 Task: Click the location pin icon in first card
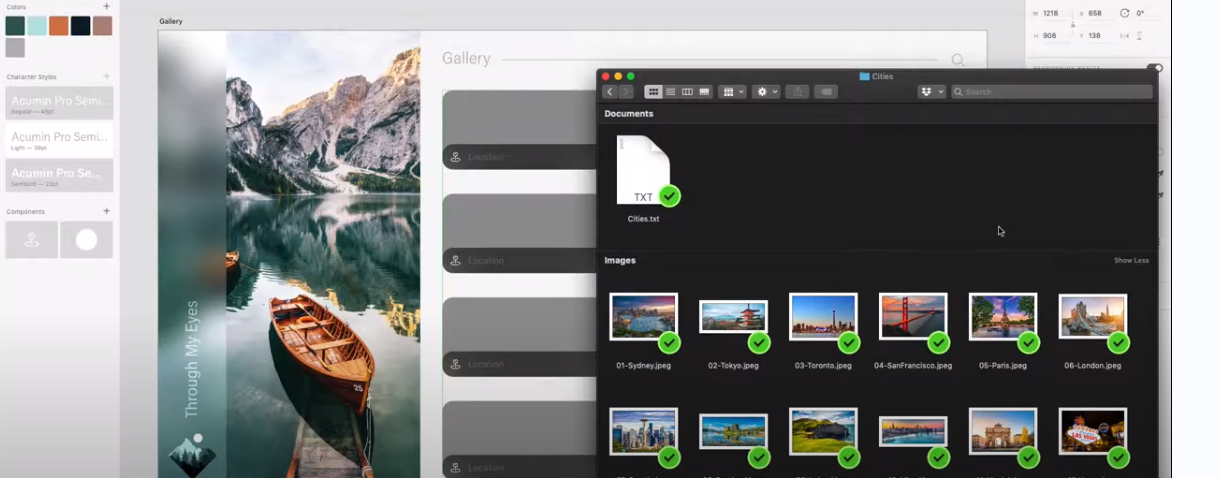click(x=455, y=157)
